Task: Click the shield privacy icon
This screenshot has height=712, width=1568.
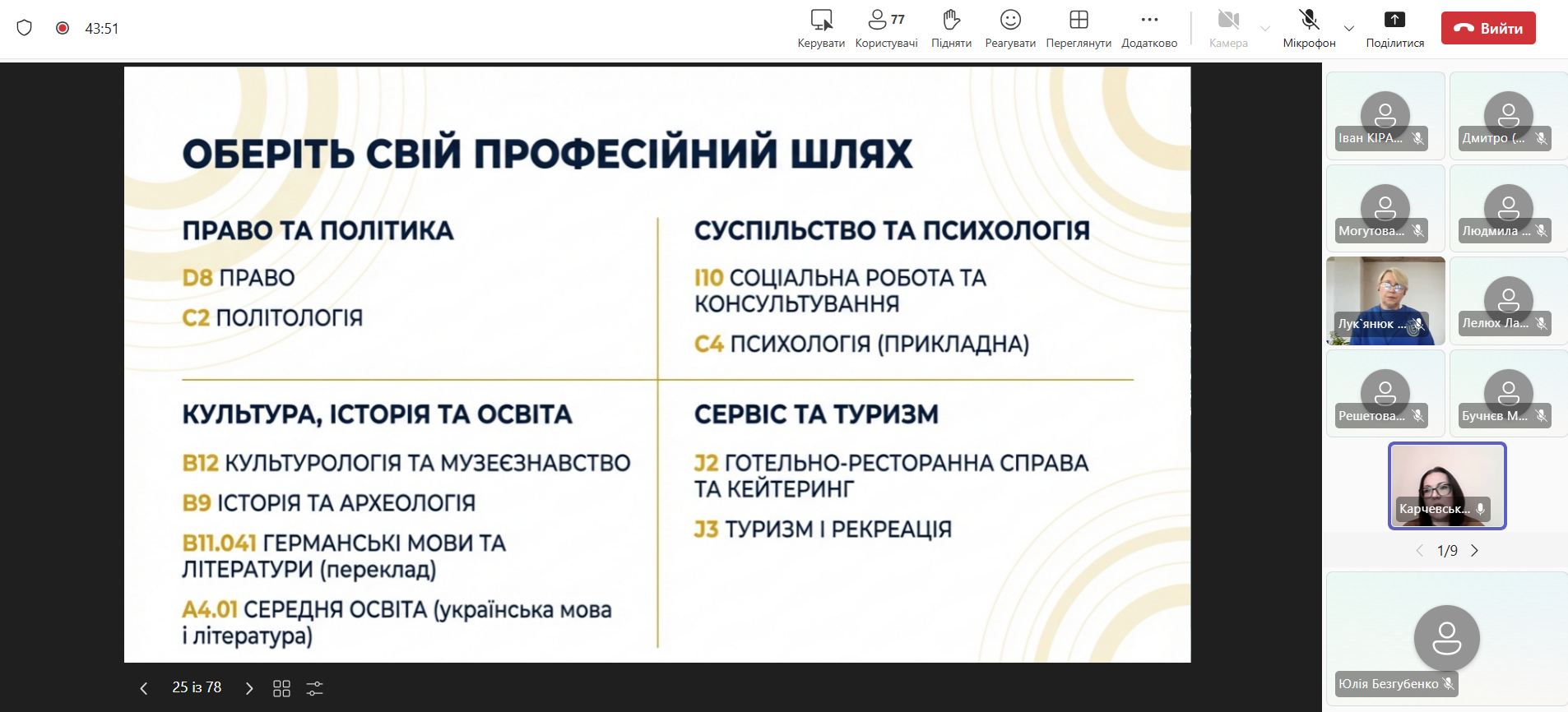Action: tap(25, 28)
